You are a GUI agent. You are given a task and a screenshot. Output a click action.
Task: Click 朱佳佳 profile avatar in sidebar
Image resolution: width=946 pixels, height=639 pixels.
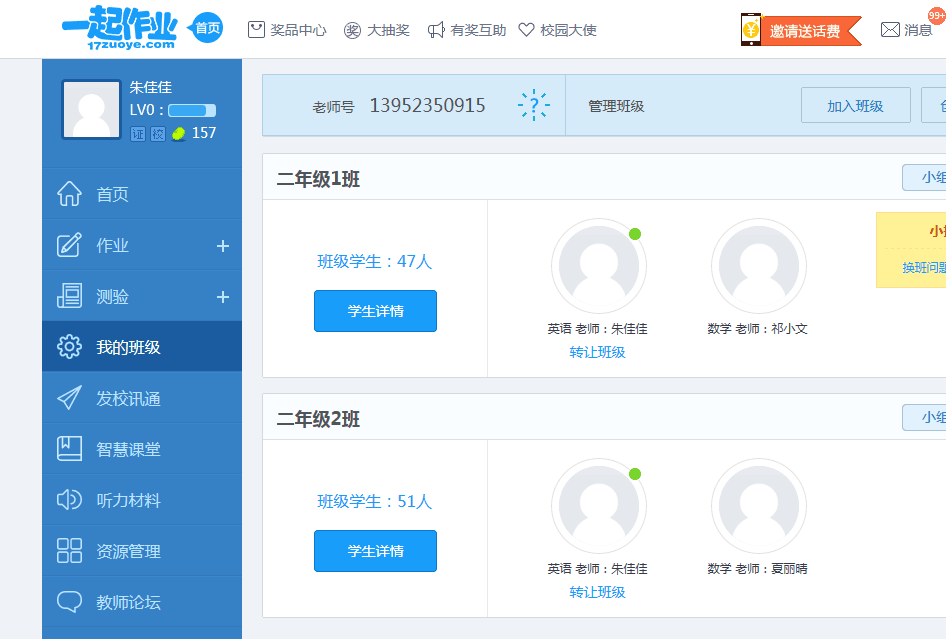click(x=92, y=110)
